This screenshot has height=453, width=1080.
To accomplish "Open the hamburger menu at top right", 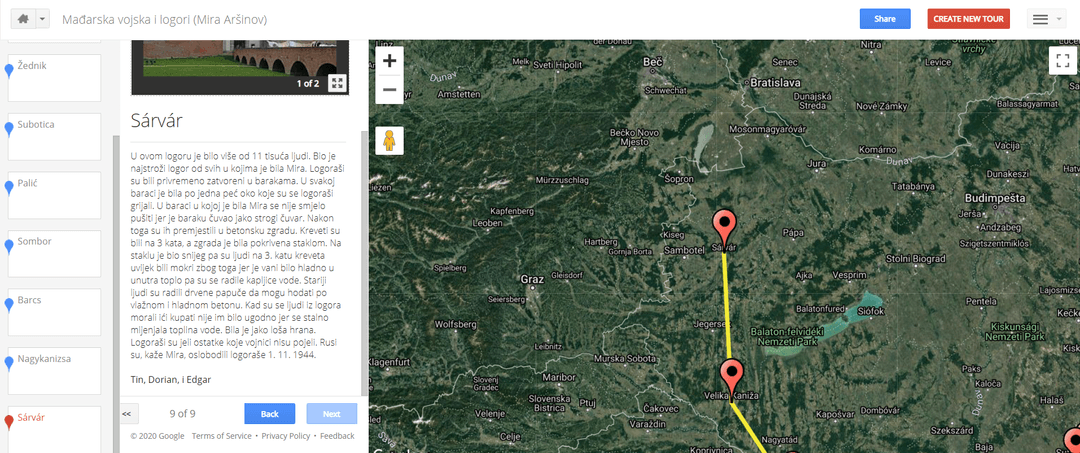I will 1046,19.
